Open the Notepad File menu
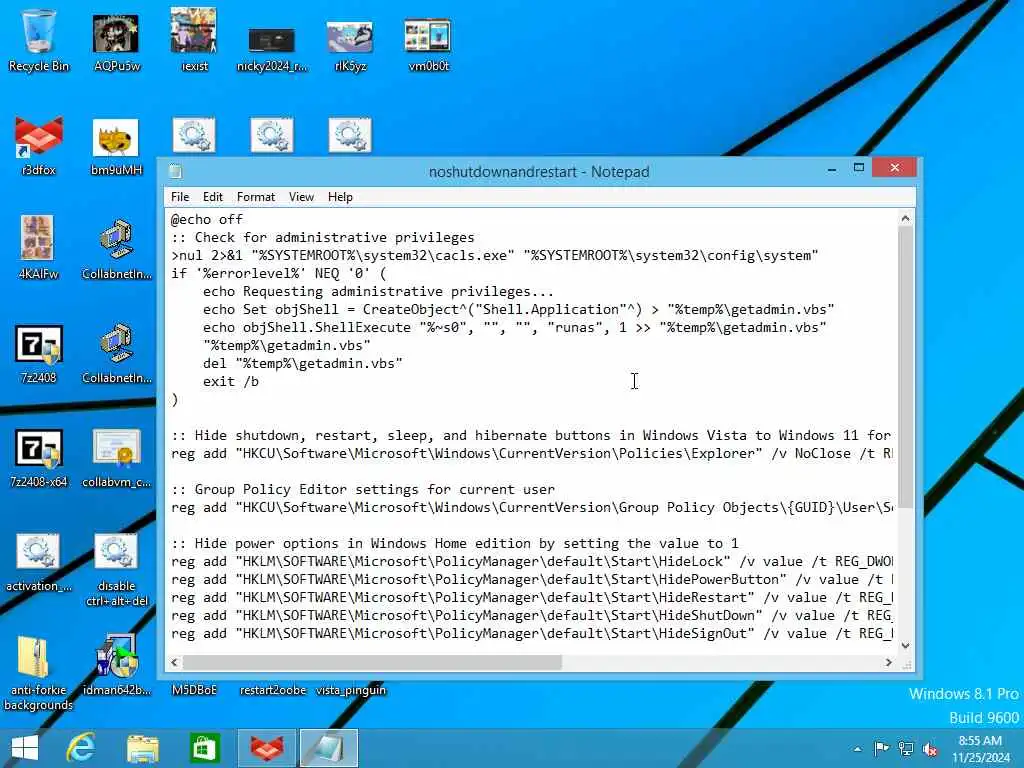1024x768 pixels. [x=180, y=197]
